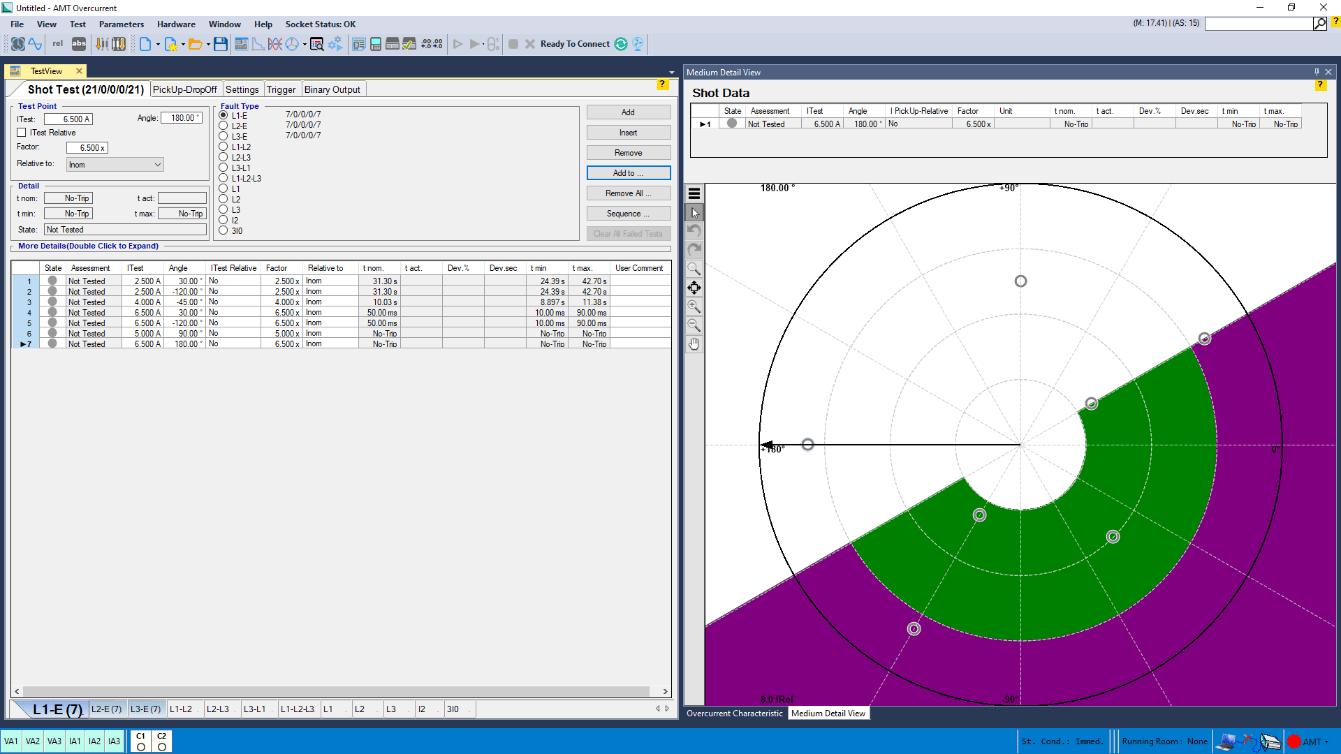This screenshot has height=754, width=1341.
Task: Click the fit-to-view four-arrow icon
Action: click(x=694, y=288)
